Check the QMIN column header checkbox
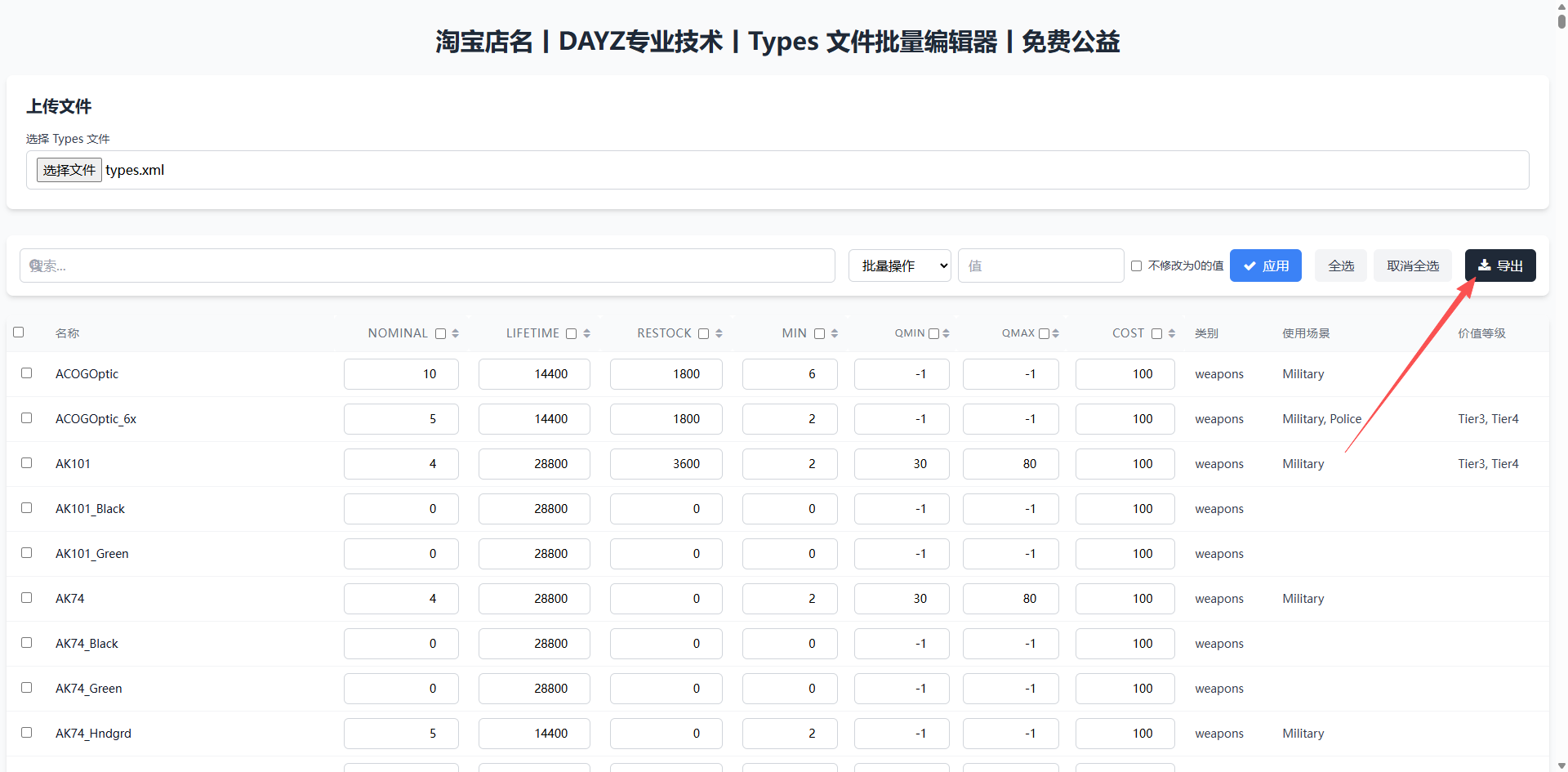The height and width of the screenshot is (772, 1568). [x=934, y=333]
